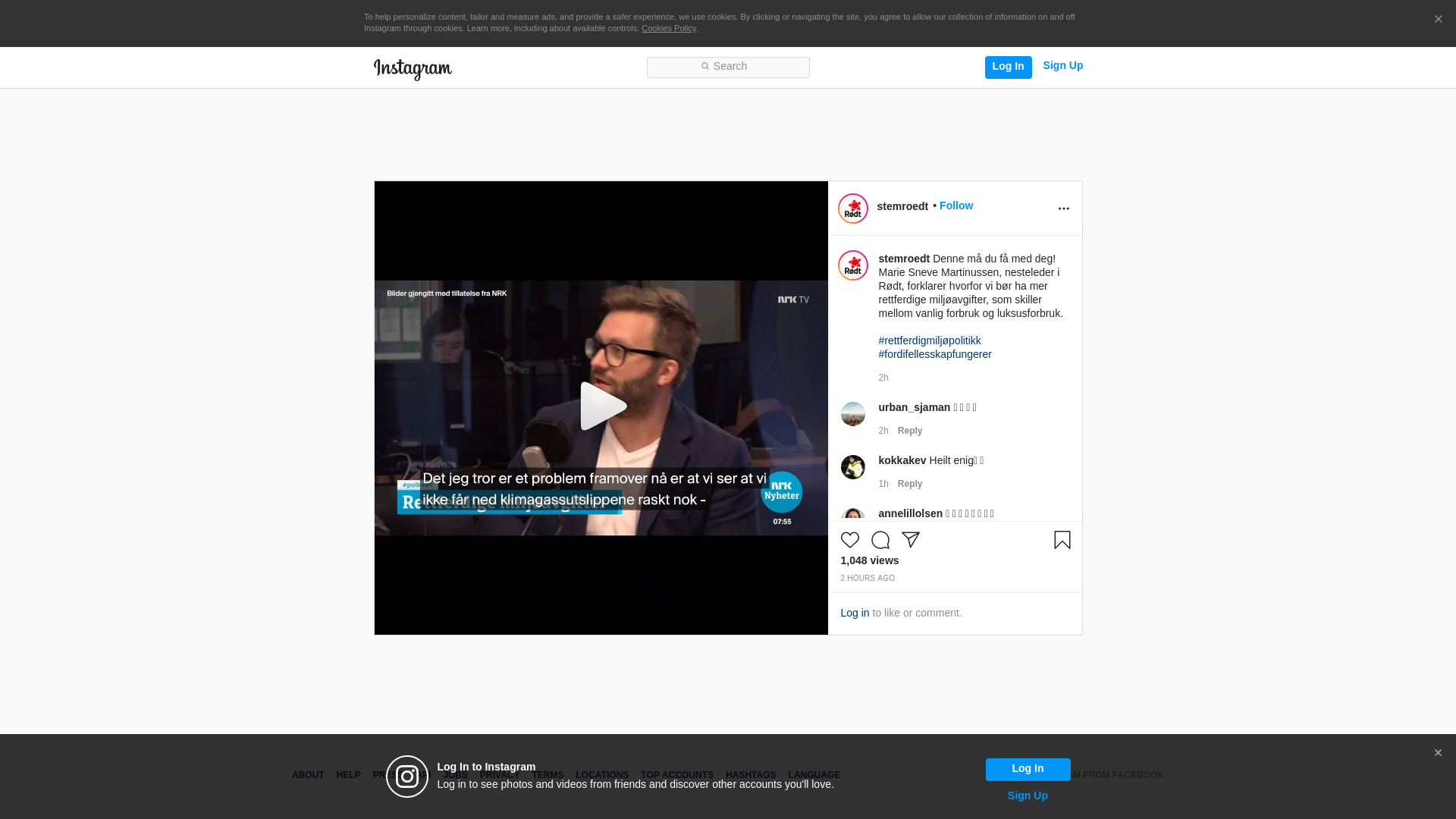Image resolution: width=1456 pixels, height=819 pixels.
Task: Open urban_sjaman's profile picture
Action: pos(852,414)
